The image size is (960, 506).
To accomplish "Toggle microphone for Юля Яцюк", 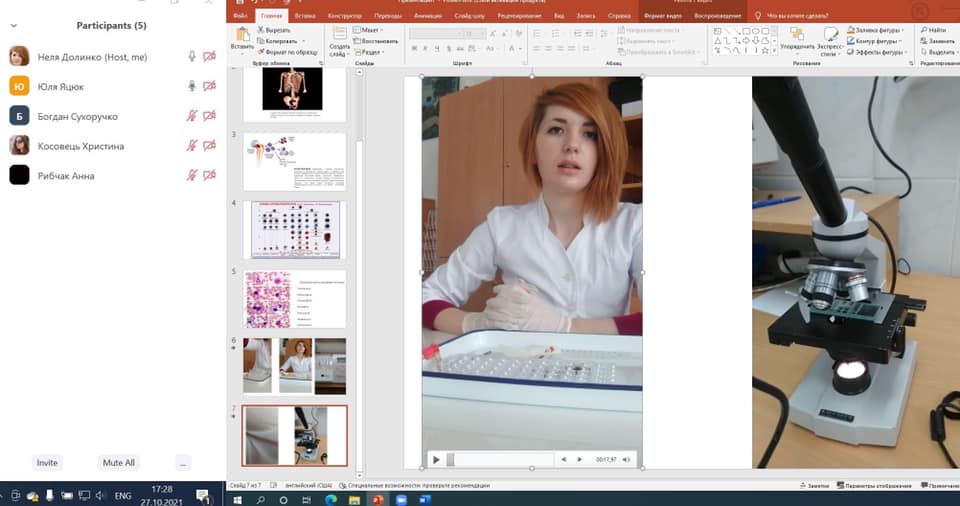I will pyautogui.click(x=192, y=86).
